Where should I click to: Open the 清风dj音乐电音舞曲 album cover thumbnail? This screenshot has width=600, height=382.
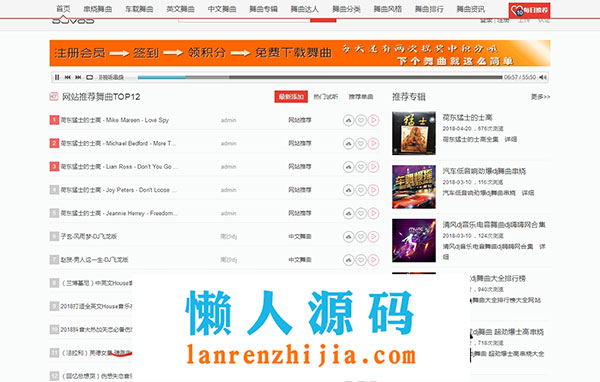(x=414, y=240)
